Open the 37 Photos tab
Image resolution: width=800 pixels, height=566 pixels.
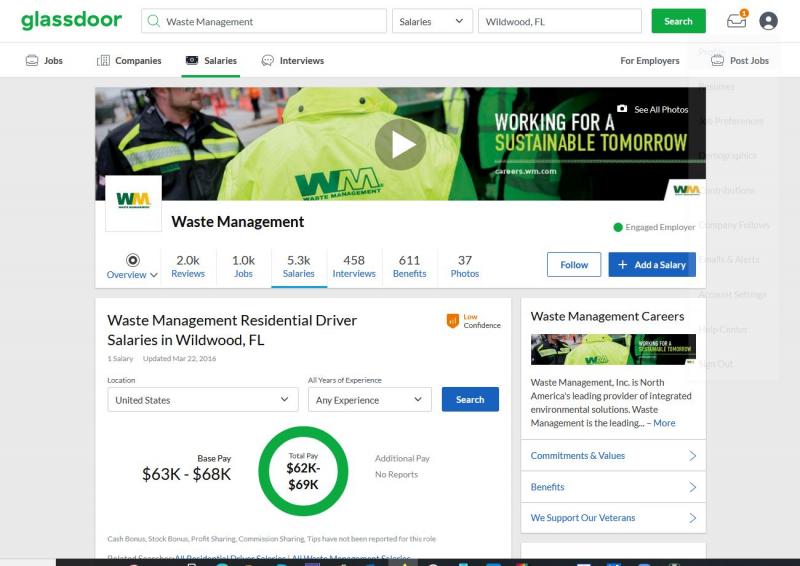click(465, 266)
